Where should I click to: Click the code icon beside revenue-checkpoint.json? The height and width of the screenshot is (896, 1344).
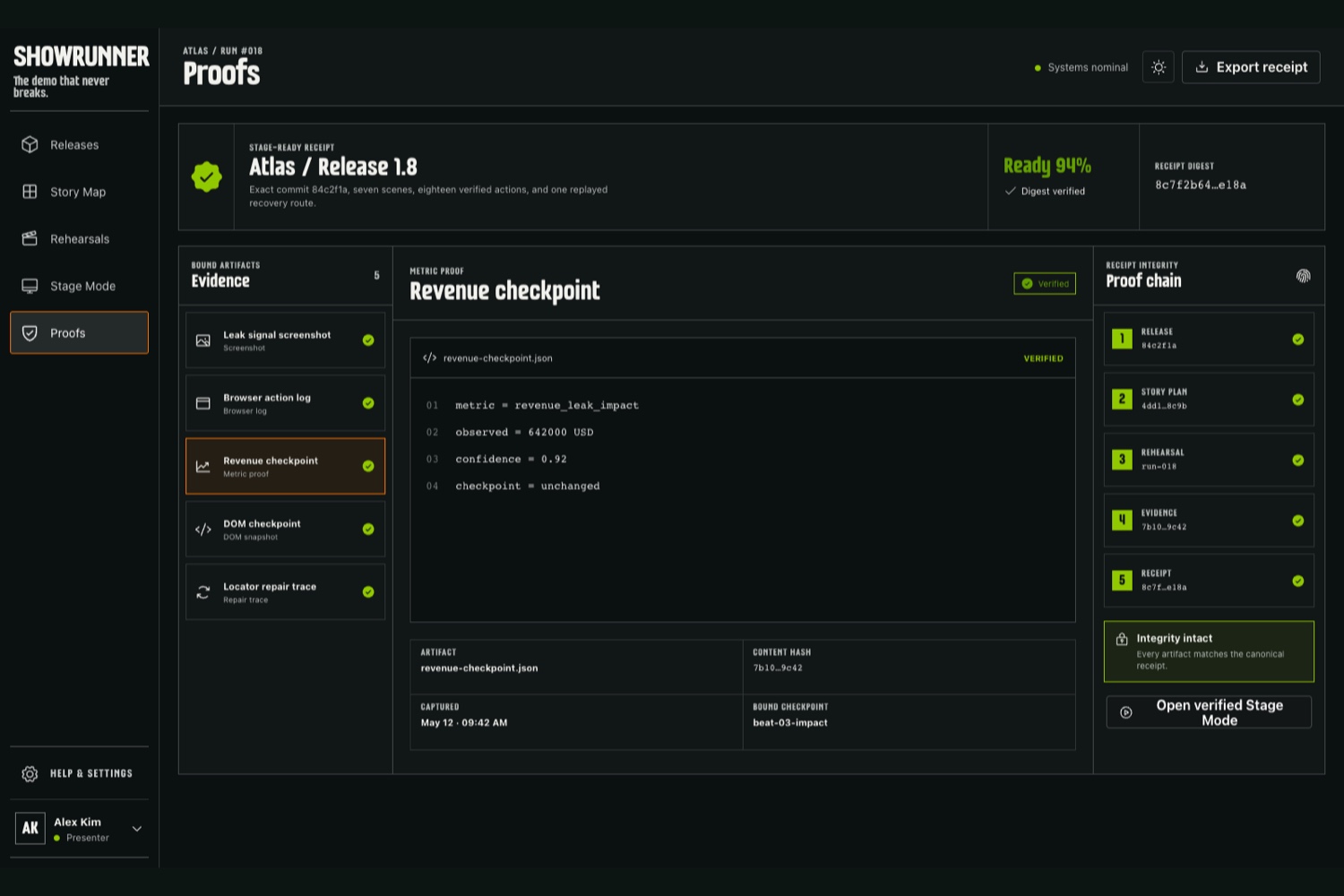click(430, 358)
